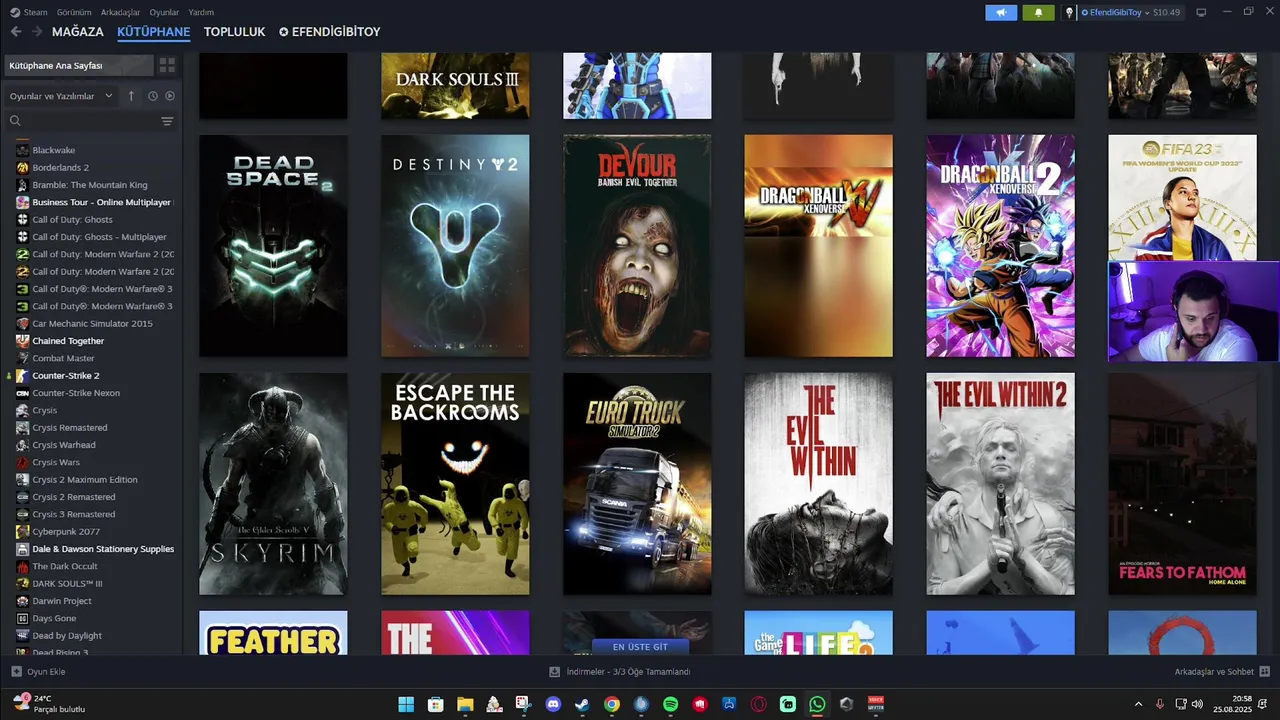Open the Oyunlar menu
The width and height of the screenshot is (1280, 720).
[164, 12]
